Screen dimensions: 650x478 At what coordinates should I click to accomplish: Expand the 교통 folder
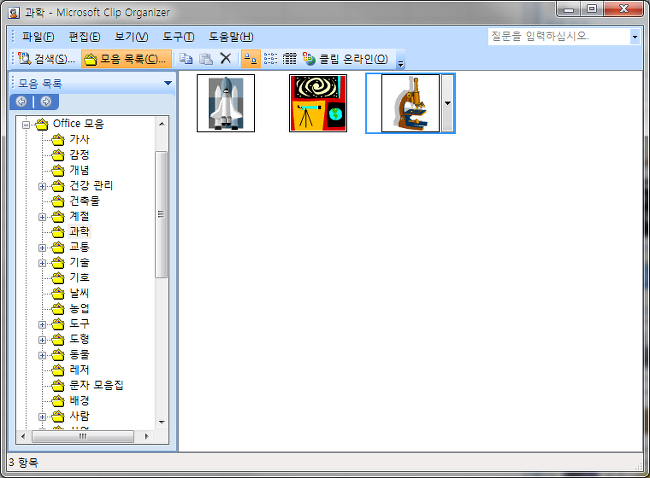[x=42, y=248]
